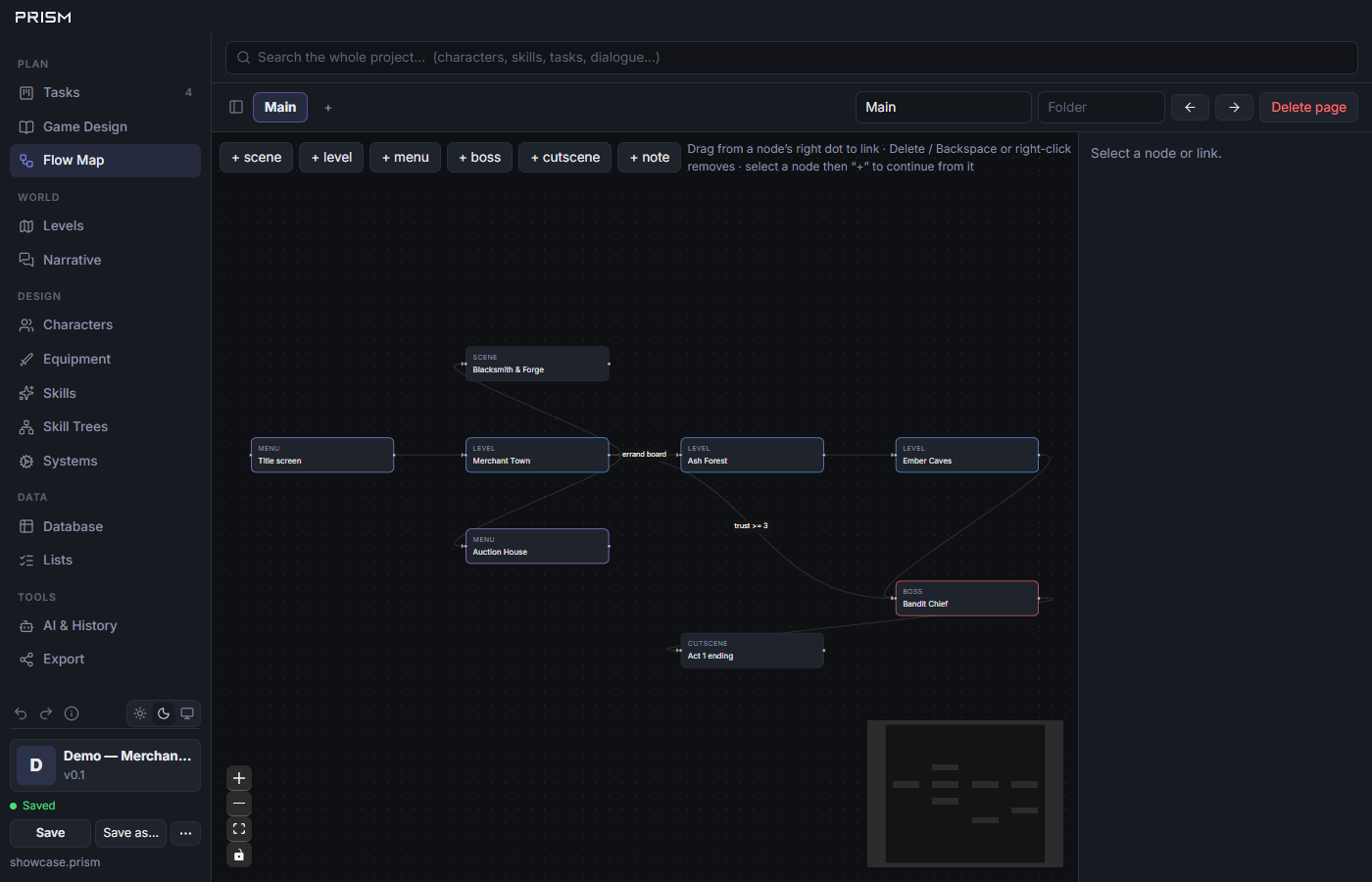
Task: Click the Tasks checklist icon
Action: tap(26, 92)
